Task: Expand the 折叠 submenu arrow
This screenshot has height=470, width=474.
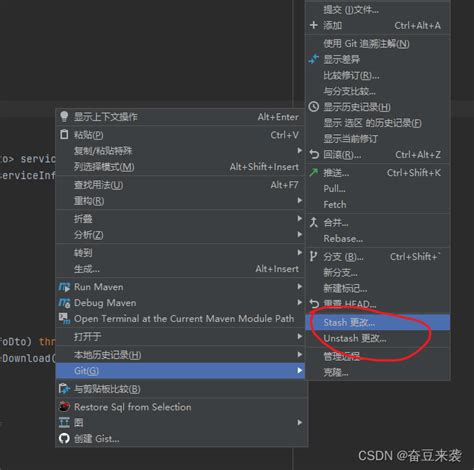Action: coord(300,218)
